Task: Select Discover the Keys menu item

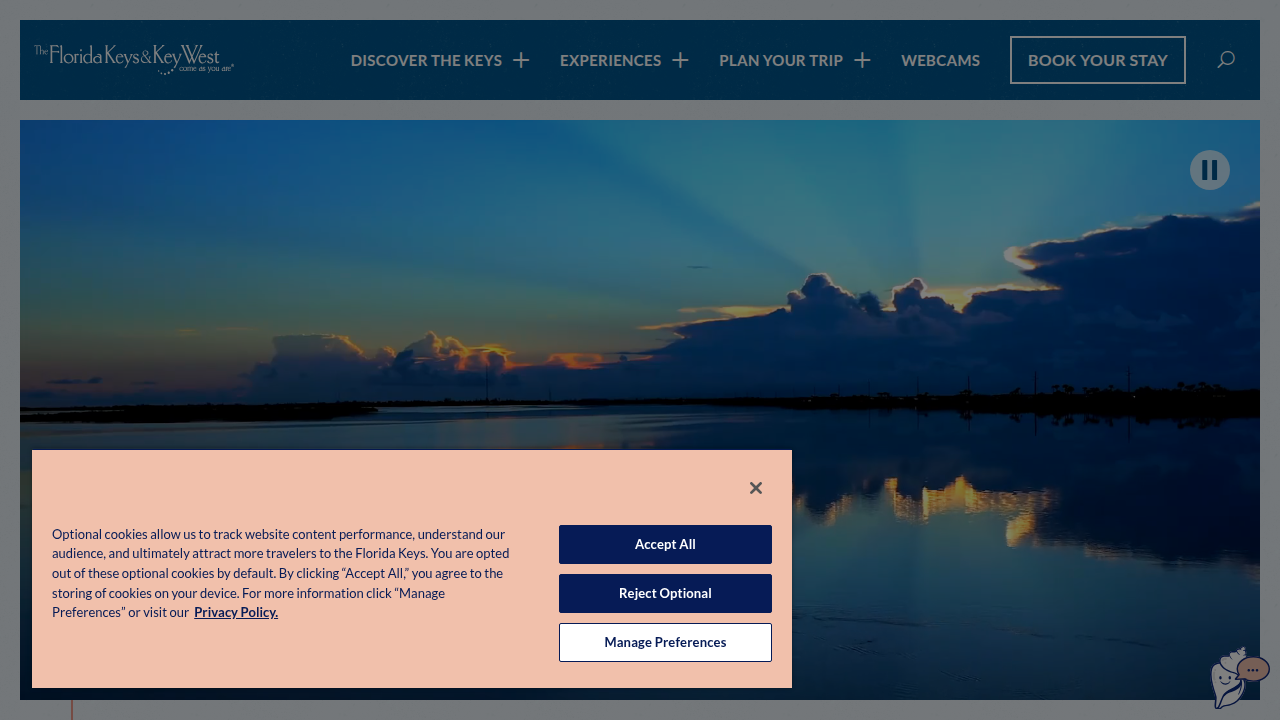Action: [427, 60]
